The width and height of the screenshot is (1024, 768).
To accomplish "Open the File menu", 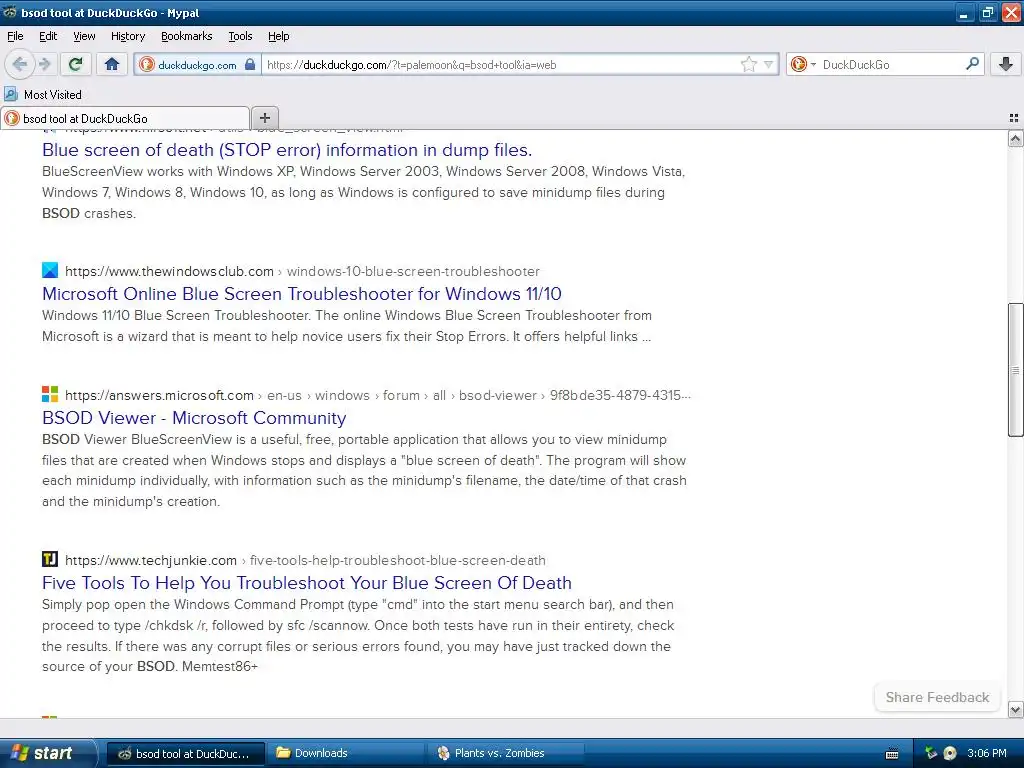I will [15, 36].
